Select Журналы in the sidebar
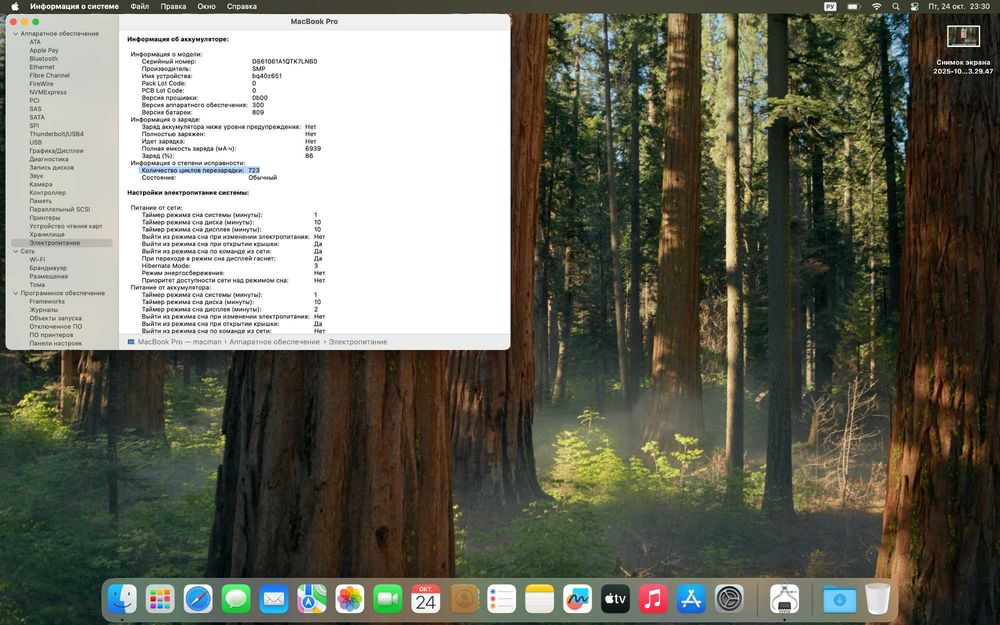 click(43, 310)
